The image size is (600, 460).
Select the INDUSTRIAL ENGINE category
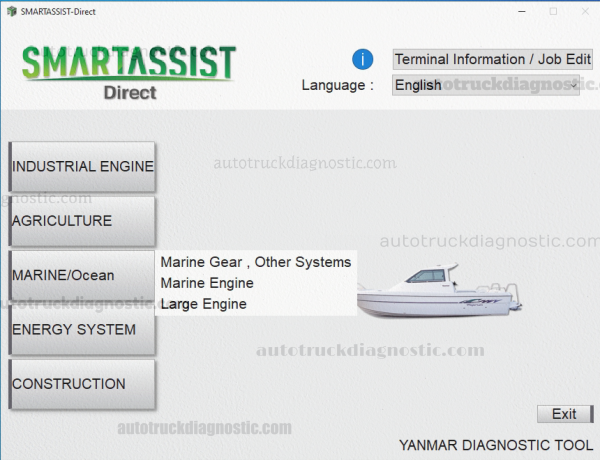coord(82,167)
